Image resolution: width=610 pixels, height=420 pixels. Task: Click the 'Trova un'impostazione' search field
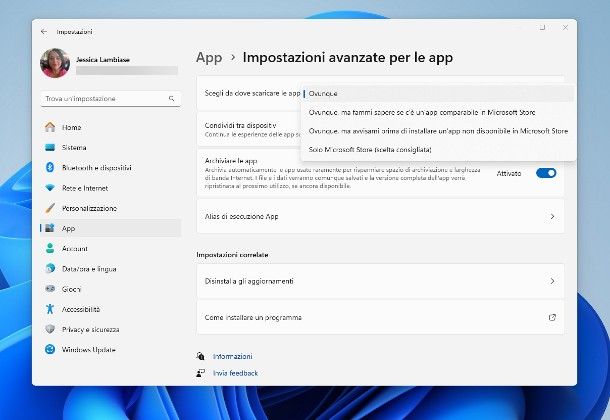click(108, 99)
